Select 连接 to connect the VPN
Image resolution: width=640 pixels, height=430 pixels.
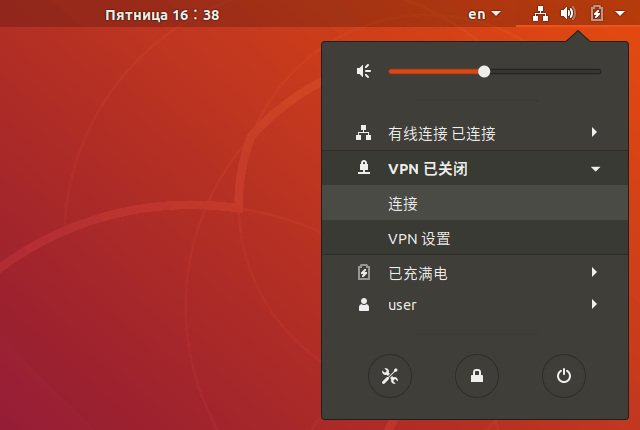pyautogui.click(x=403, y=204)
